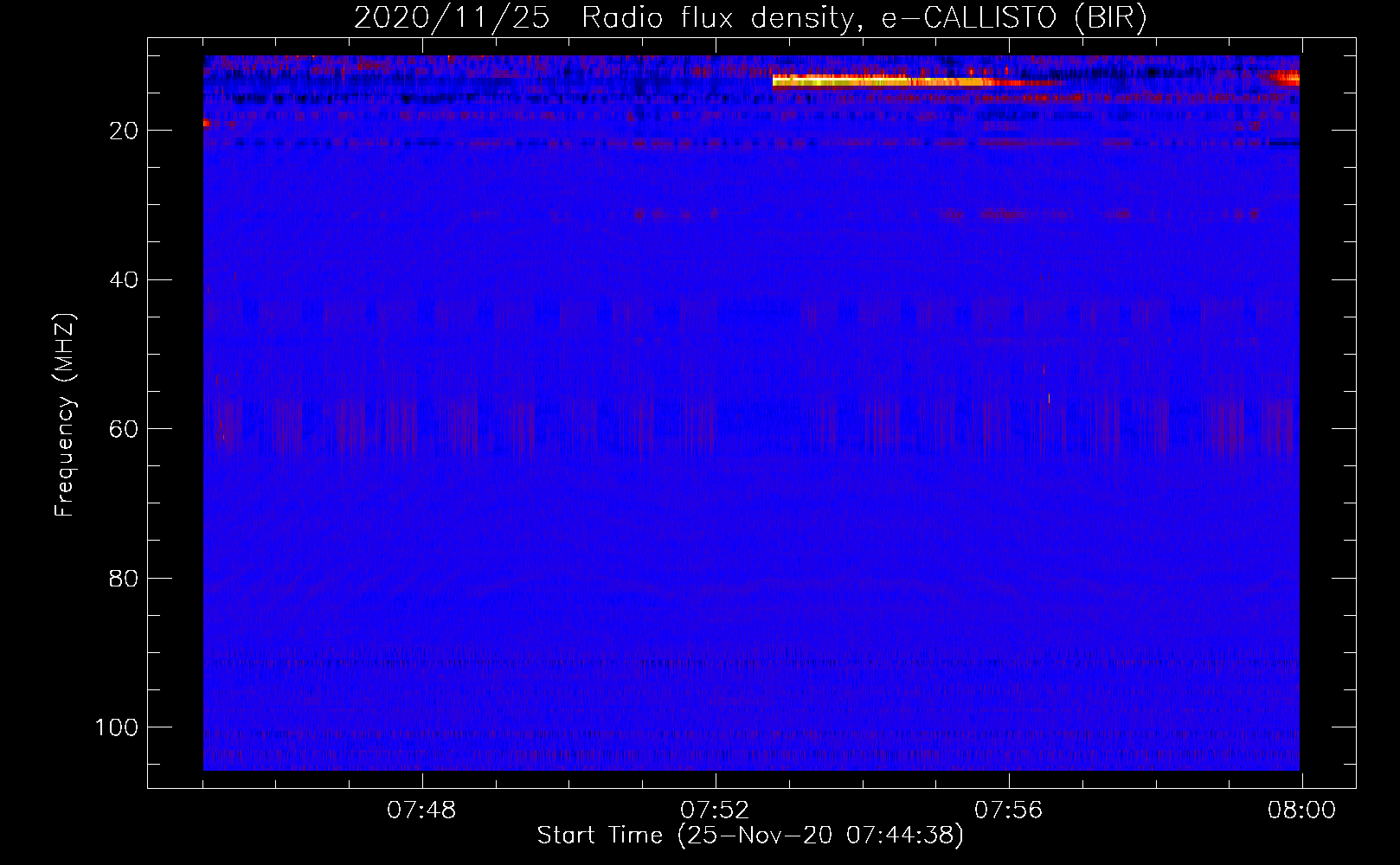Click the 80 MHz frequency tick label
This screenshot has height=865, width=1400.
(124, 578)
